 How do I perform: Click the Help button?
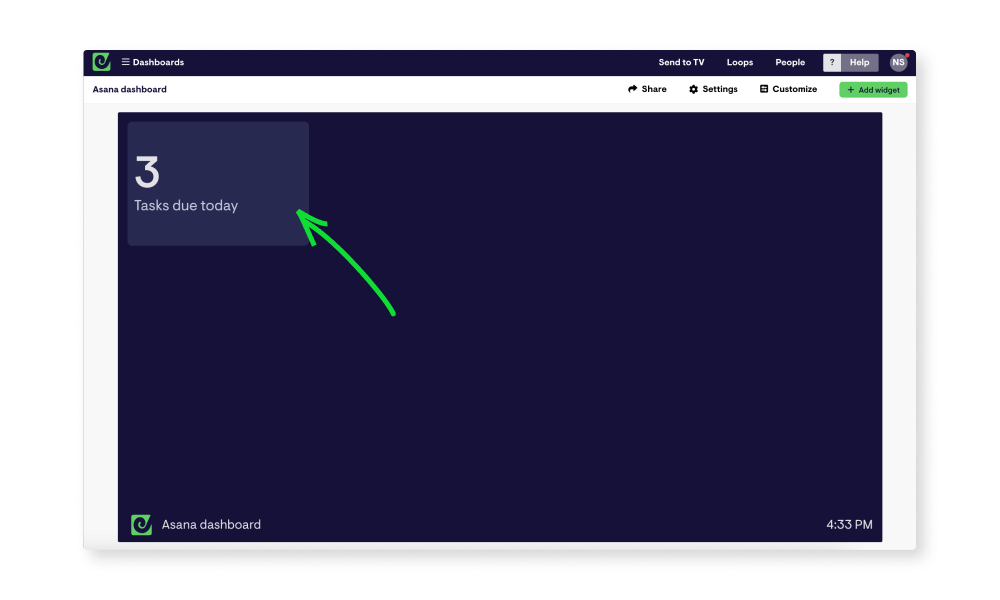point(862,62)
